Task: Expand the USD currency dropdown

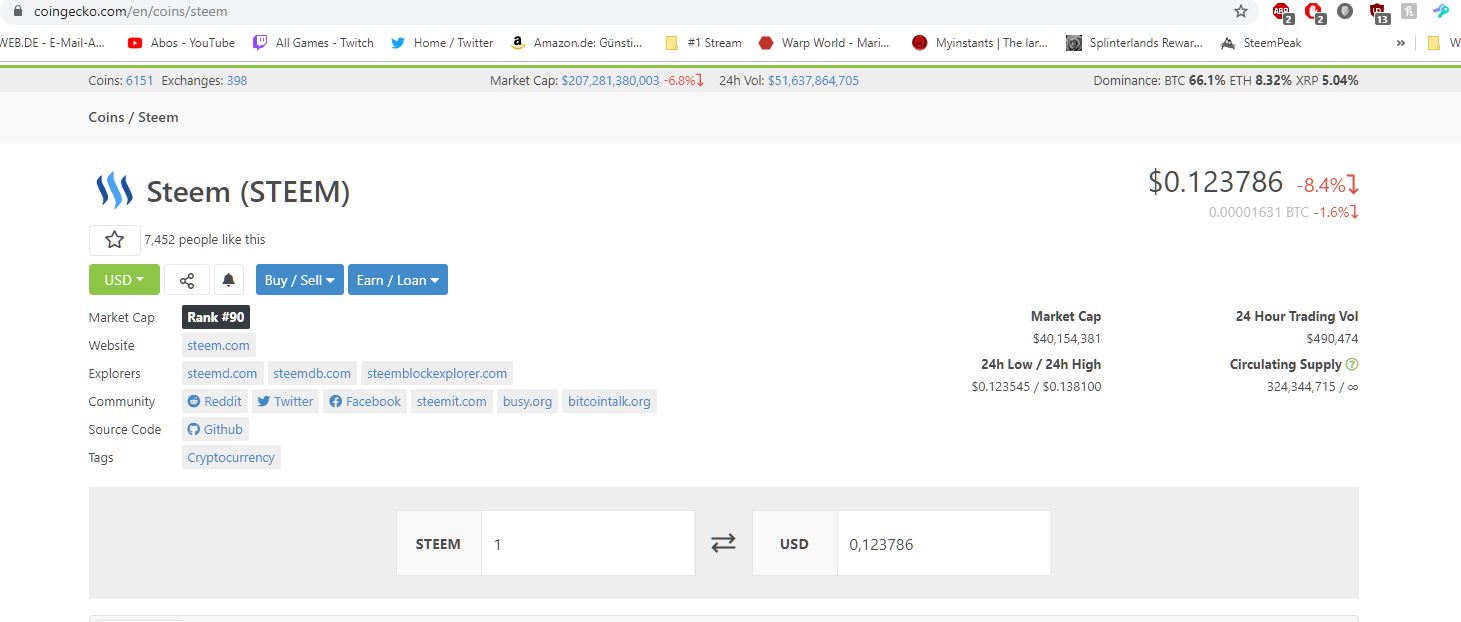Action: (124, 280)
